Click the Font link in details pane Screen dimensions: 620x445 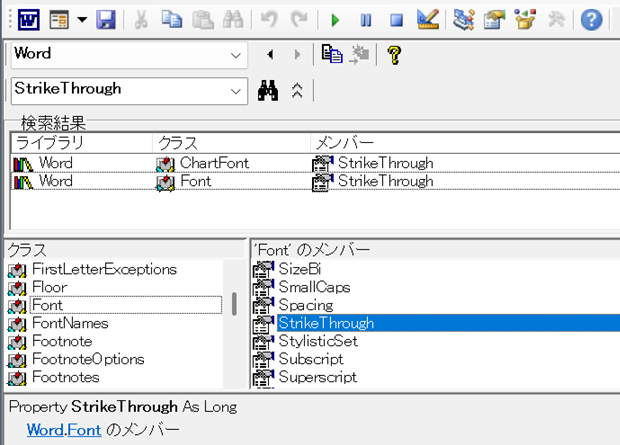[85, 429]
